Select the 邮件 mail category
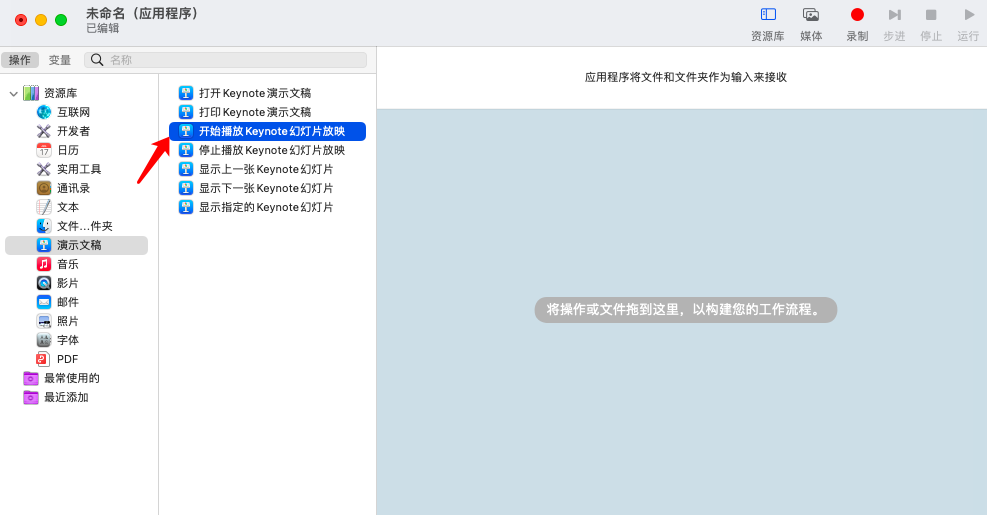This screenshot has width=987, height=515. coord(68,302)
